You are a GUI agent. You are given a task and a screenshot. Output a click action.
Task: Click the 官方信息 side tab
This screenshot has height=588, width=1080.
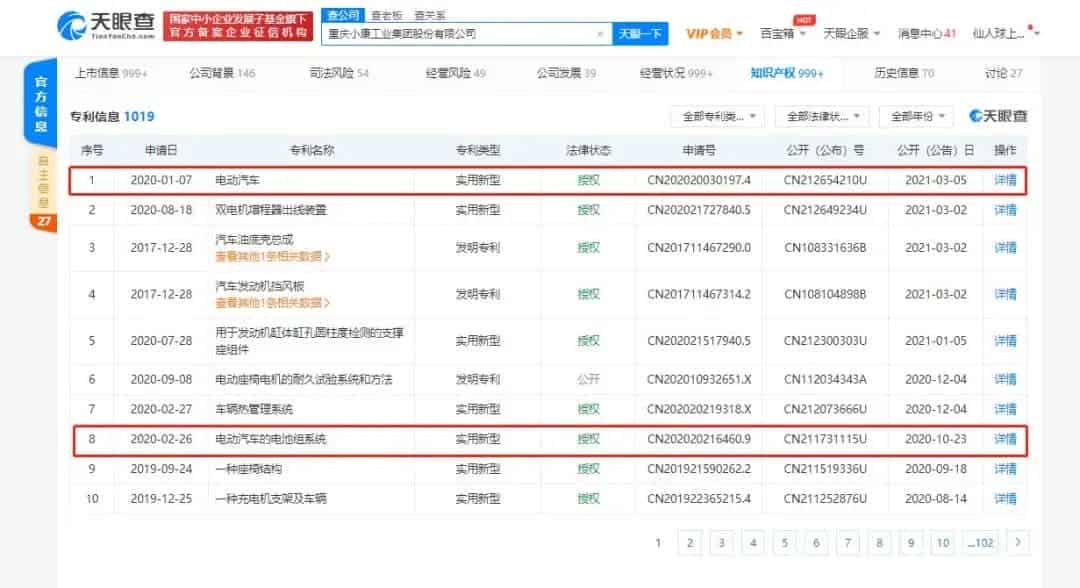coord(41,105)
